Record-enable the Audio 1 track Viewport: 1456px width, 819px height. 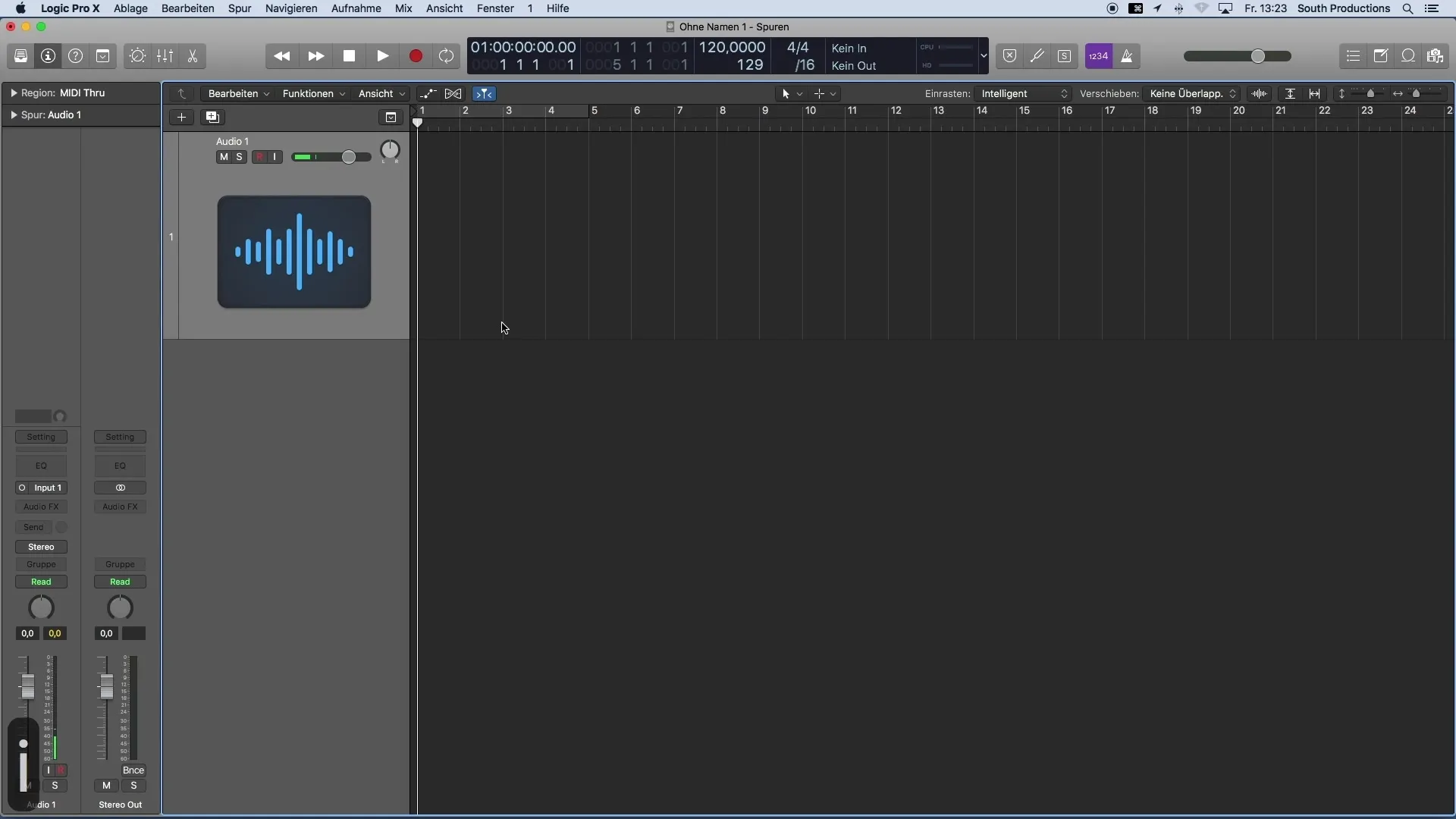pyautogui.click(x=259, y=157)
